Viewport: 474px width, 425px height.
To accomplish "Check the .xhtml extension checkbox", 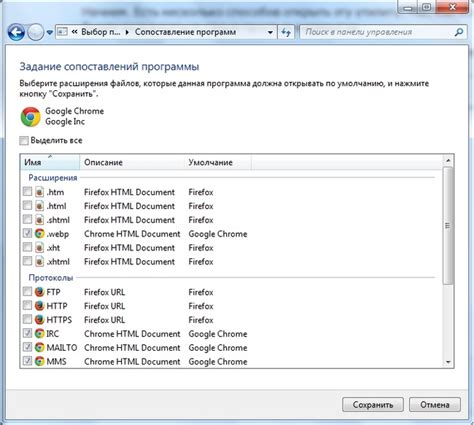I will point(27,261).
